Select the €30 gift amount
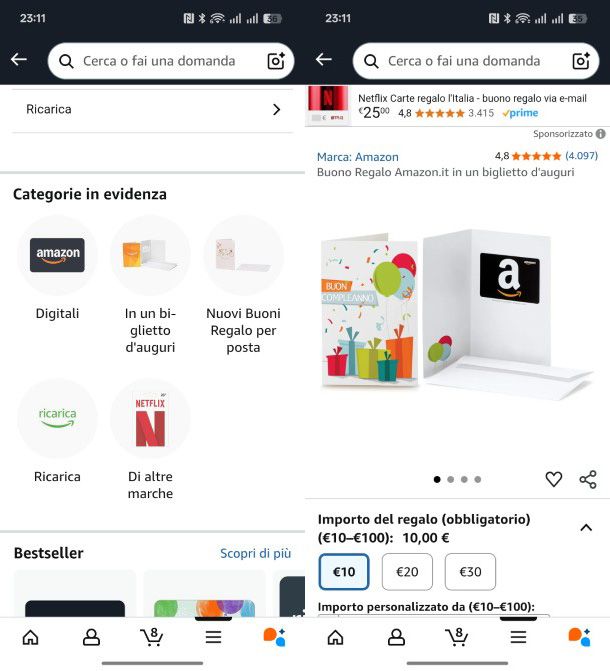Viewport: 610px width, 671px height. click(x=470, y=572)
